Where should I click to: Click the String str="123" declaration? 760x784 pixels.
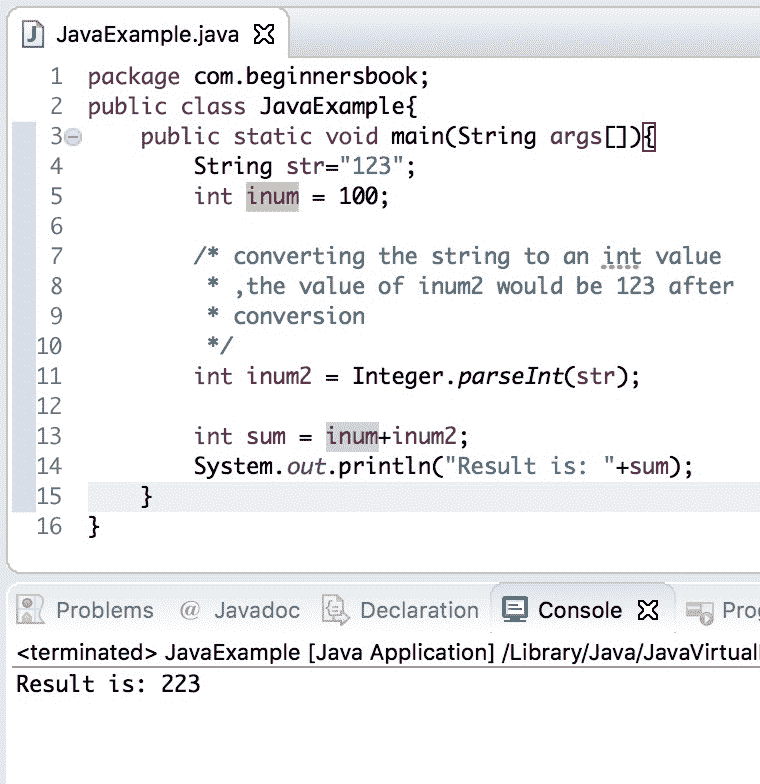click(304, 166)
